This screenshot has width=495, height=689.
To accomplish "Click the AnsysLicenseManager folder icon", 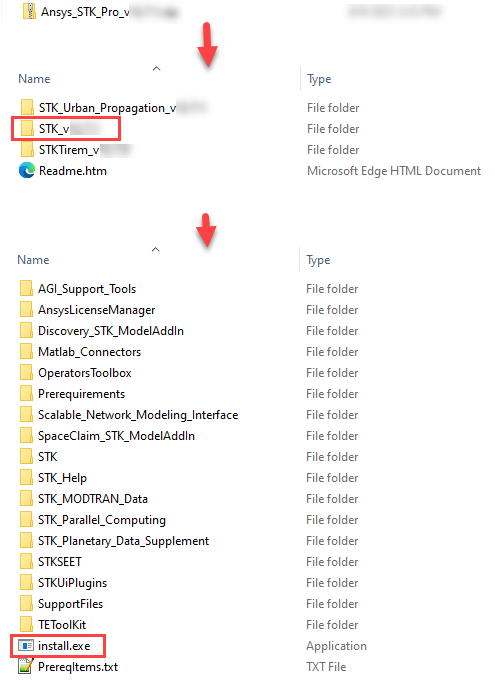I will click(x=26, y=309).
